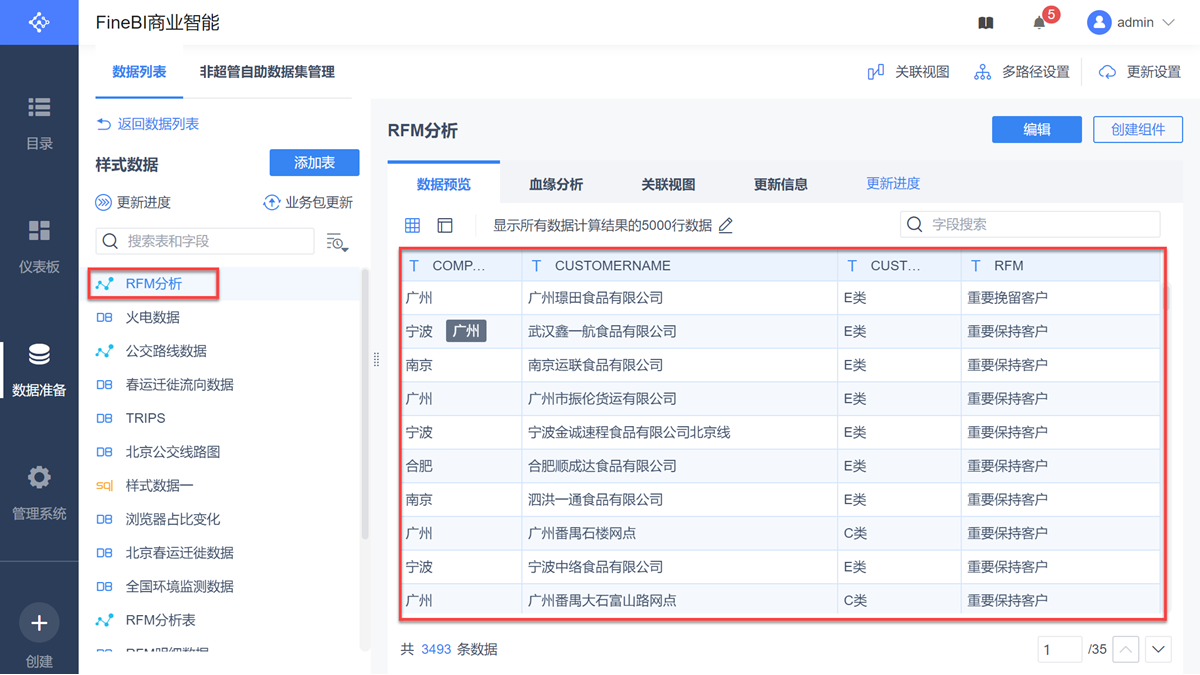Switch to 数据预览 tab

(444, 184)
